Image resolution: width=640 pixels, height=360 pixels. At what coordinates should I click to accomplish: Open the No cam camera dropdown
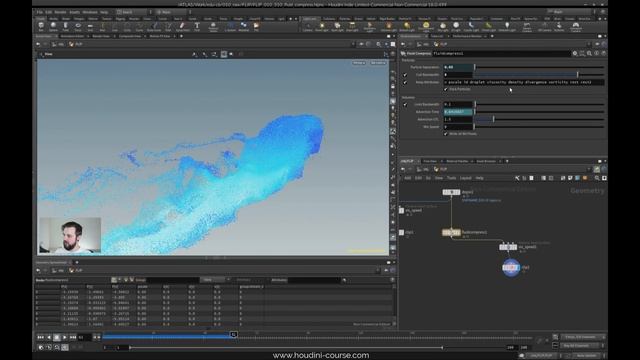coord(378,63)
